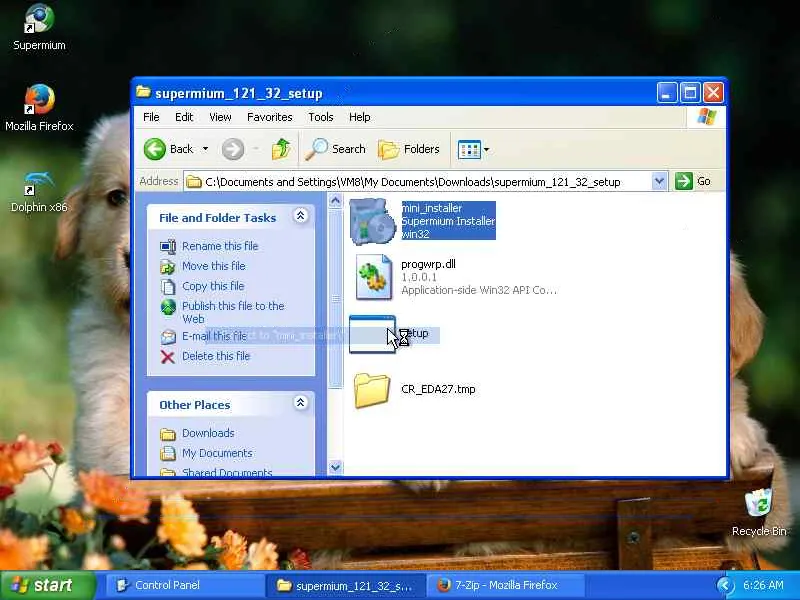The width and height of the screenshot is (800, 600).
Task: Expand the address bar dropdown arrow
Action: click(x=659, y=181)
